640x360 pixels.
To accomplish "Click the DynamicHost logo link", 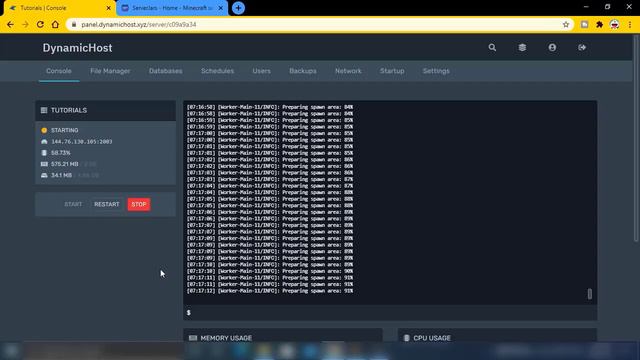I will pyautogui.click(x=77, y=48).
